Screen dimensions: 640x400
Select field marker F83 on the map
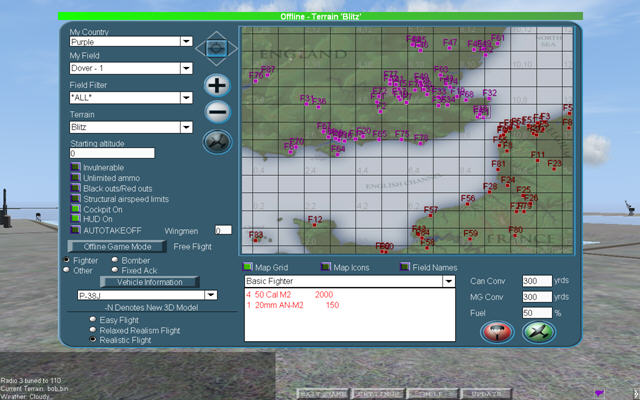pyautogui.click(x=255, y=240)
